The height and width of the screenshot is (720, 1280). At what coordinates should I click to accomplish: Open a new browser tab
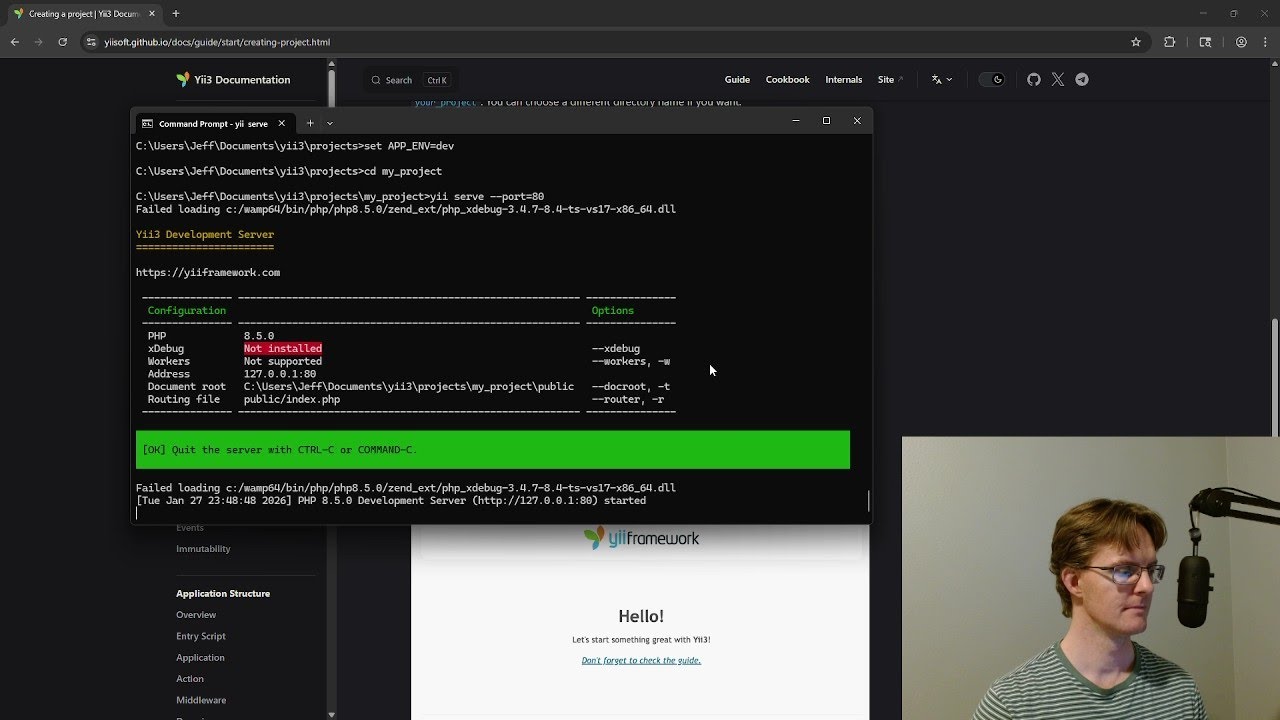tap(176, 14)
